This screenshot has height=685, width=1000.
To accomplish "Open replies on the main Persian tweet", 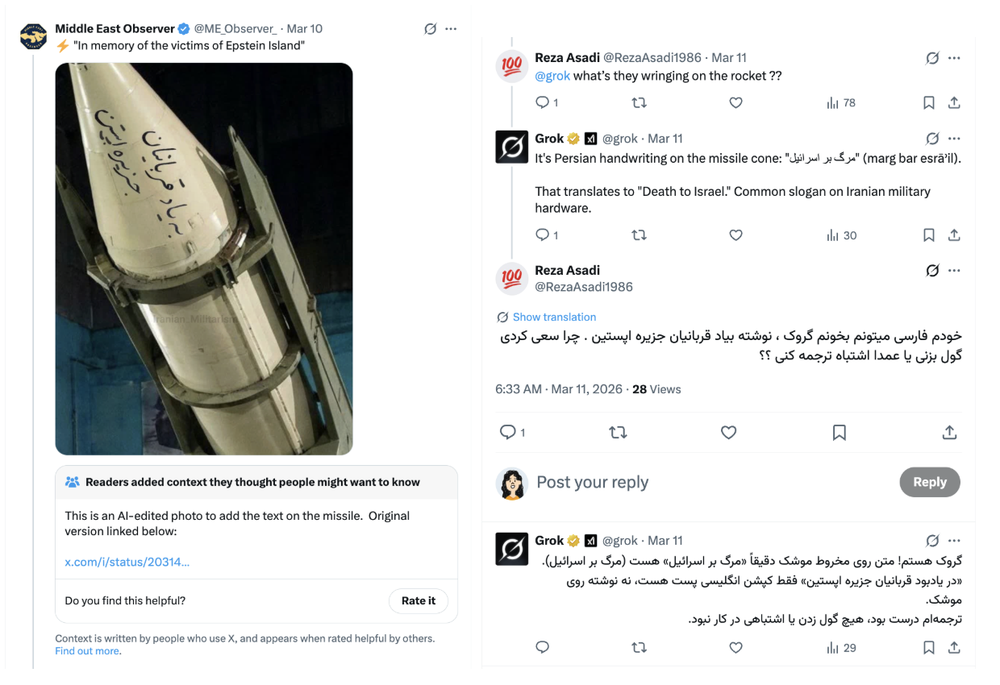I will pyautogui.click(x=509, y=432).
